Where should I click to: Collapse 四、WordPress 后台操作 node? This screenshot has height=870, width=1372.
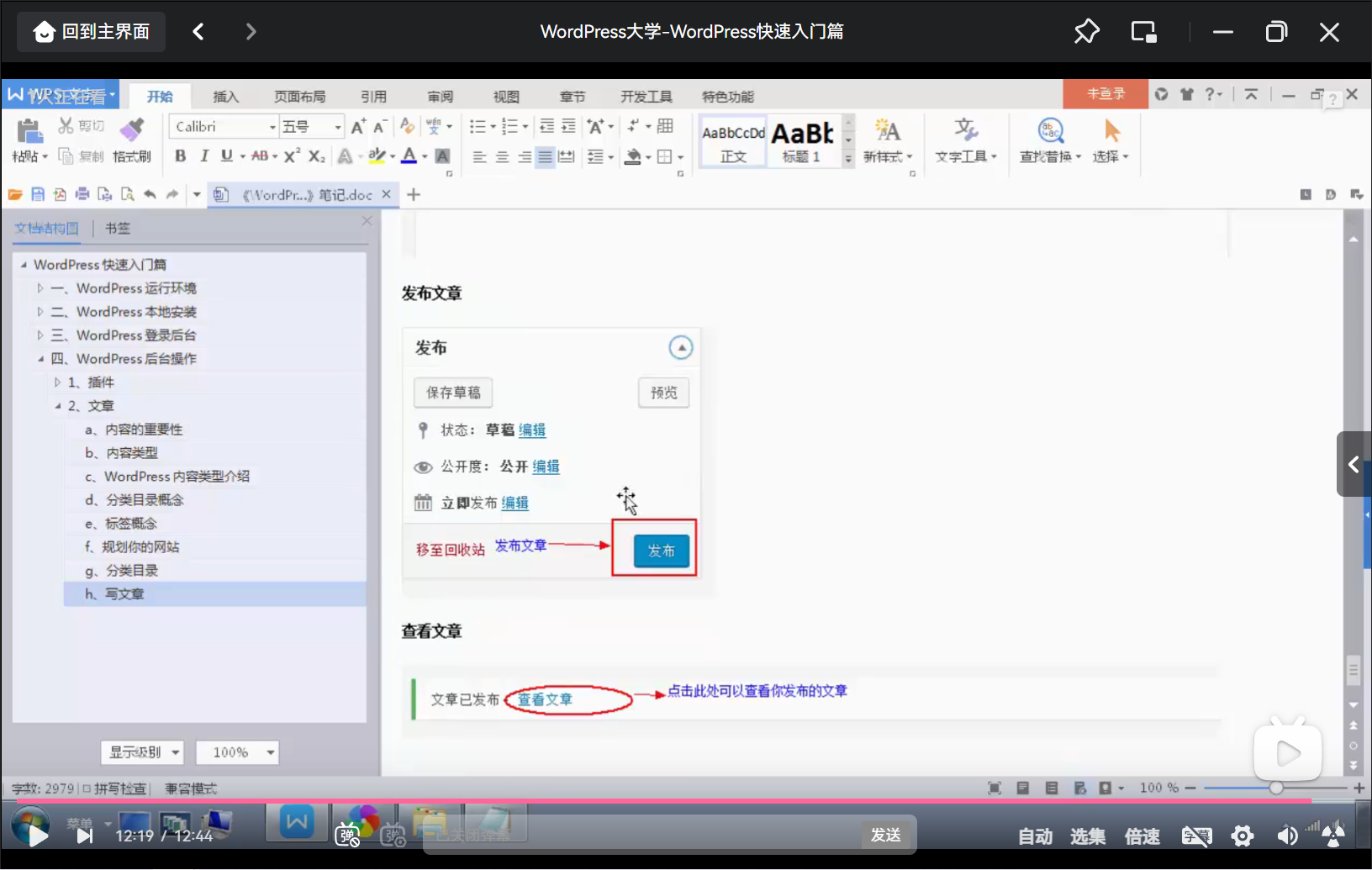(40, 359)
